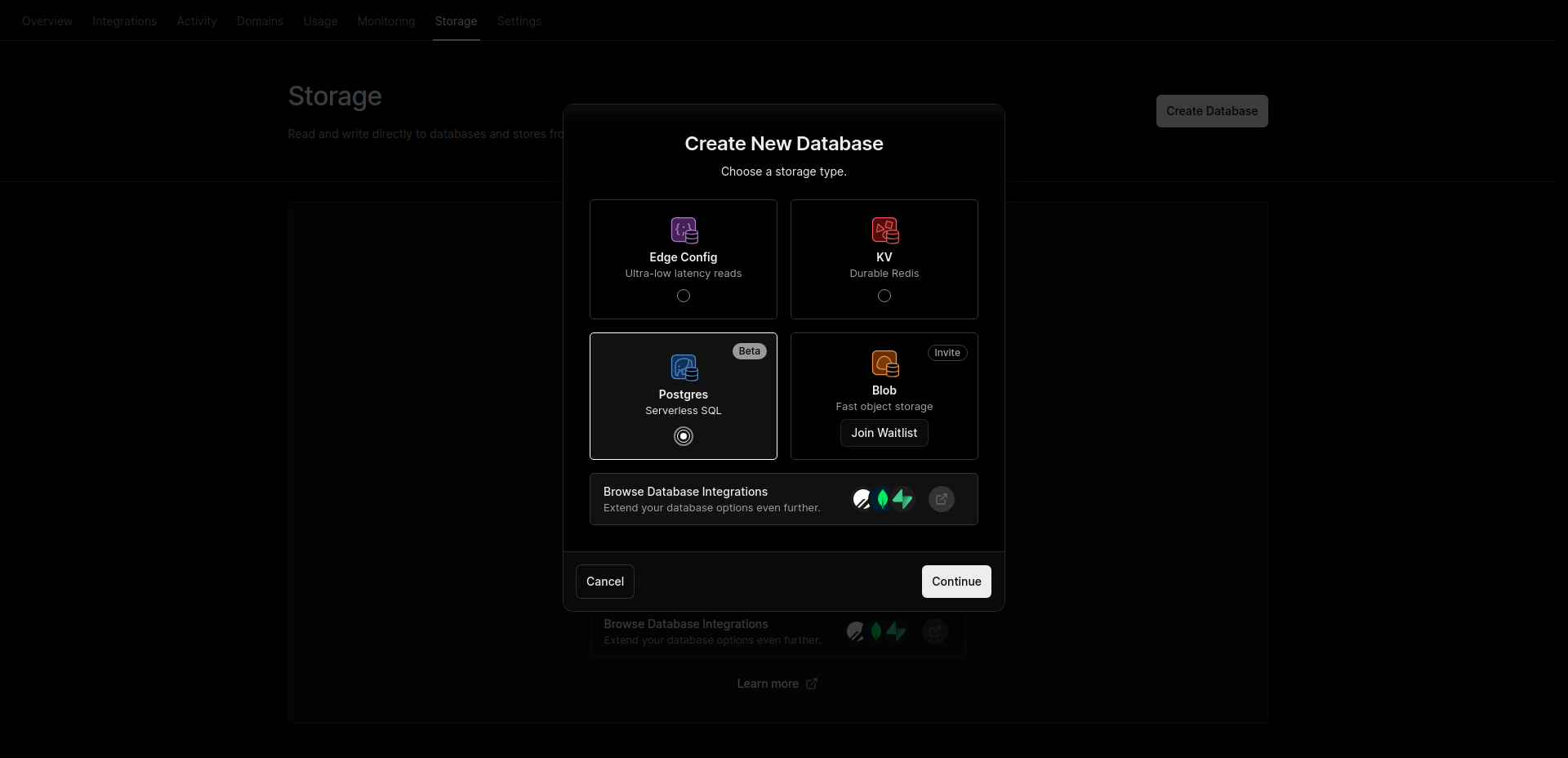Click the Join Waitlist button for Blob

coord(884,433)
